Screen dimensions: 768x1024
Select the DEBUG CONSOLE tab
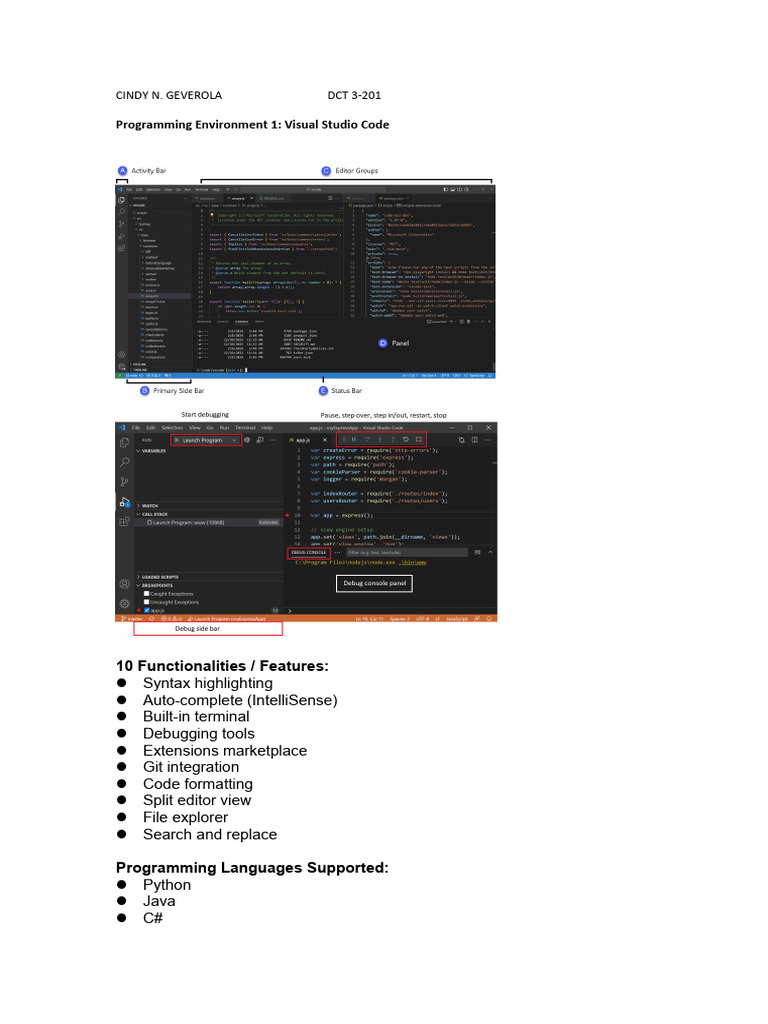coord(308,552)
